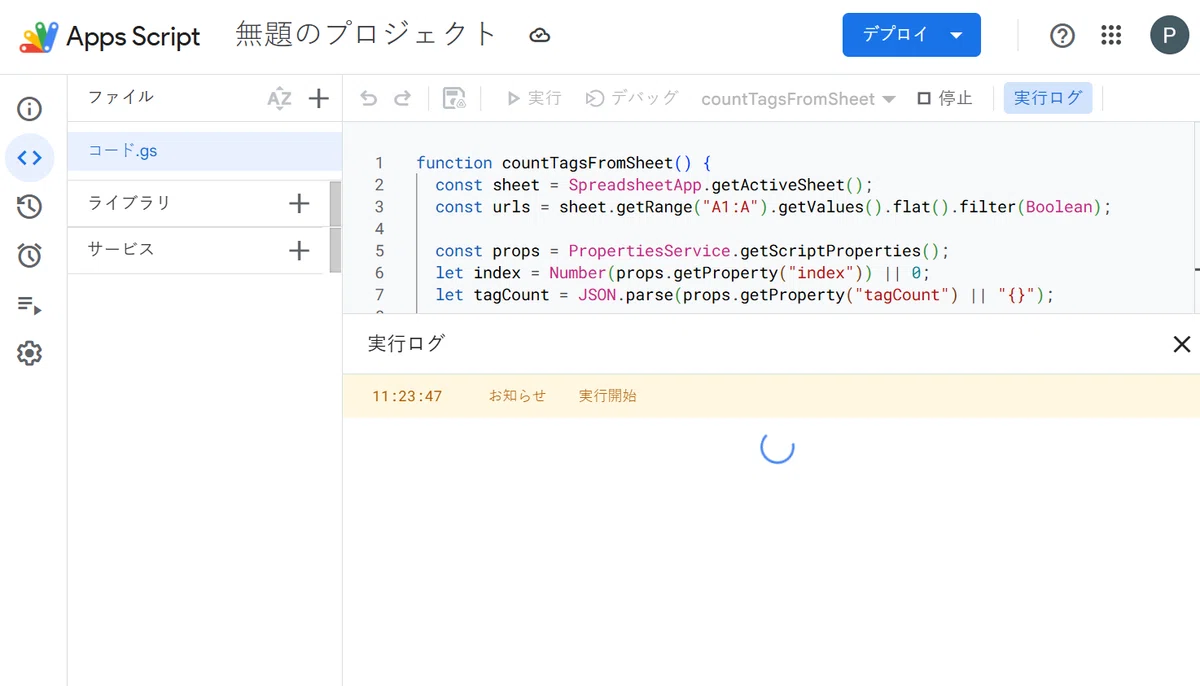Click the redo arrow in toolbar

(402, 98)
